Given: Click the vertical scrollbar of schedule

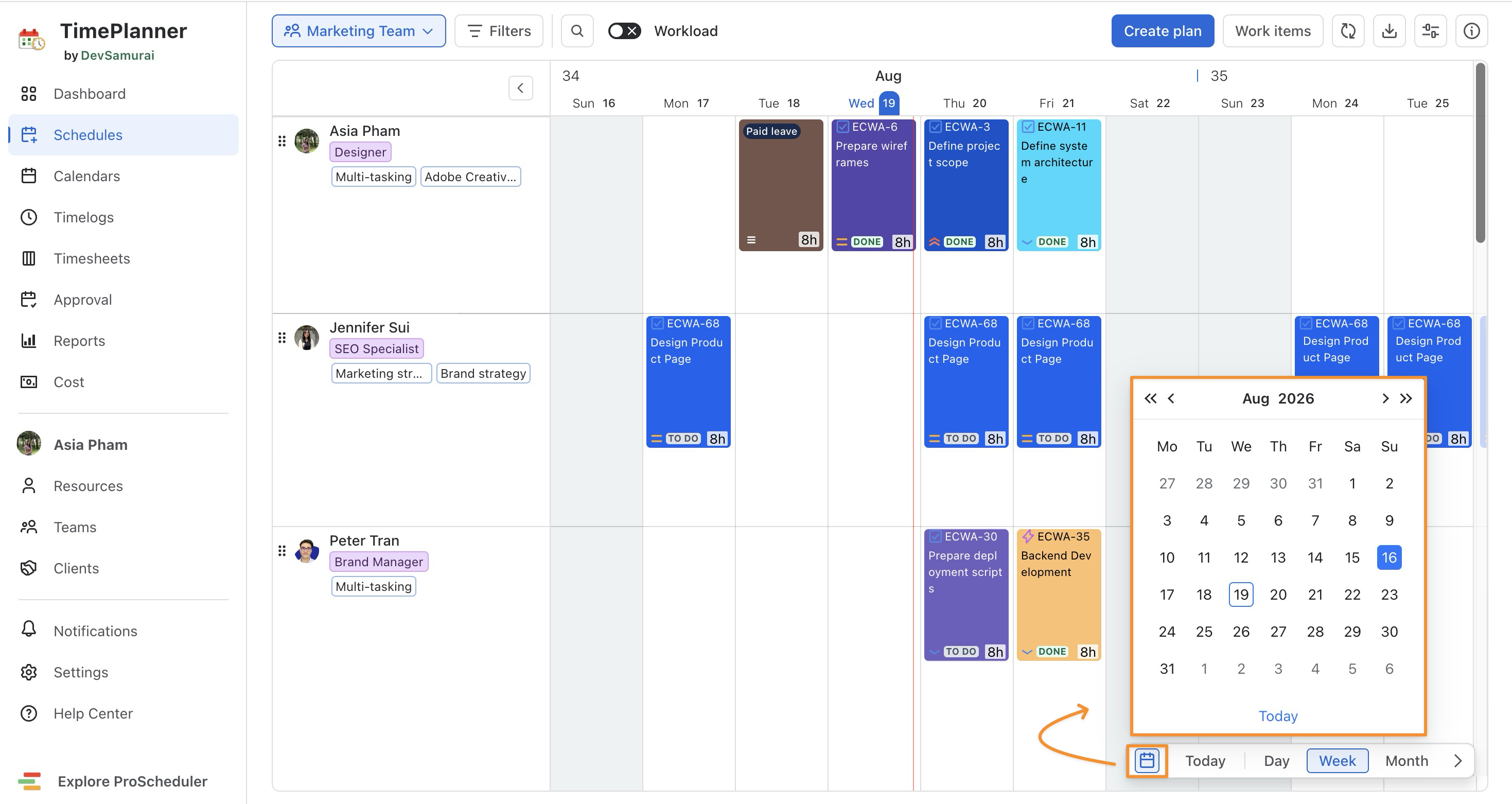Looking at the screenshot, I should [x=1480, y=152].
